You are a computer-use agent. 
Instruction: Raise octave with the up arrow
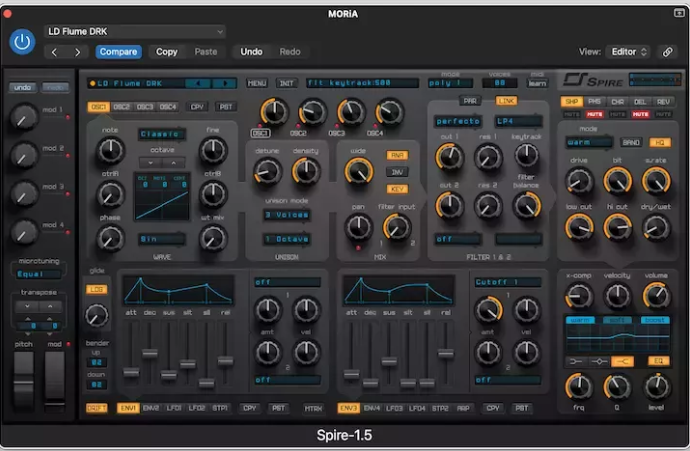click(x=174, y=162)
